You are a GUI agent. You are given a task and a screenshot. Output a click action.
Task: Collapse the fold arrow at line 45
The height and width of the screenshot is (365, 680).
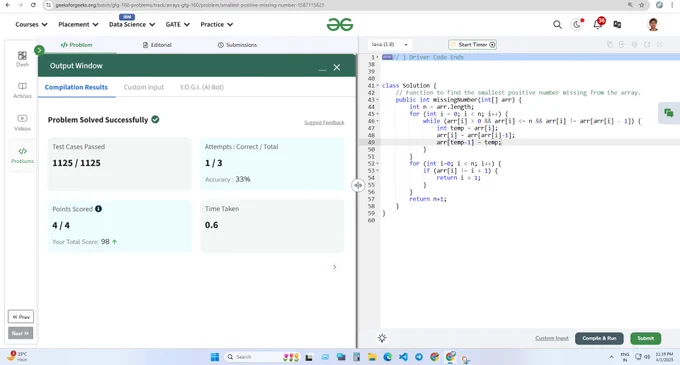click(377, 114)
